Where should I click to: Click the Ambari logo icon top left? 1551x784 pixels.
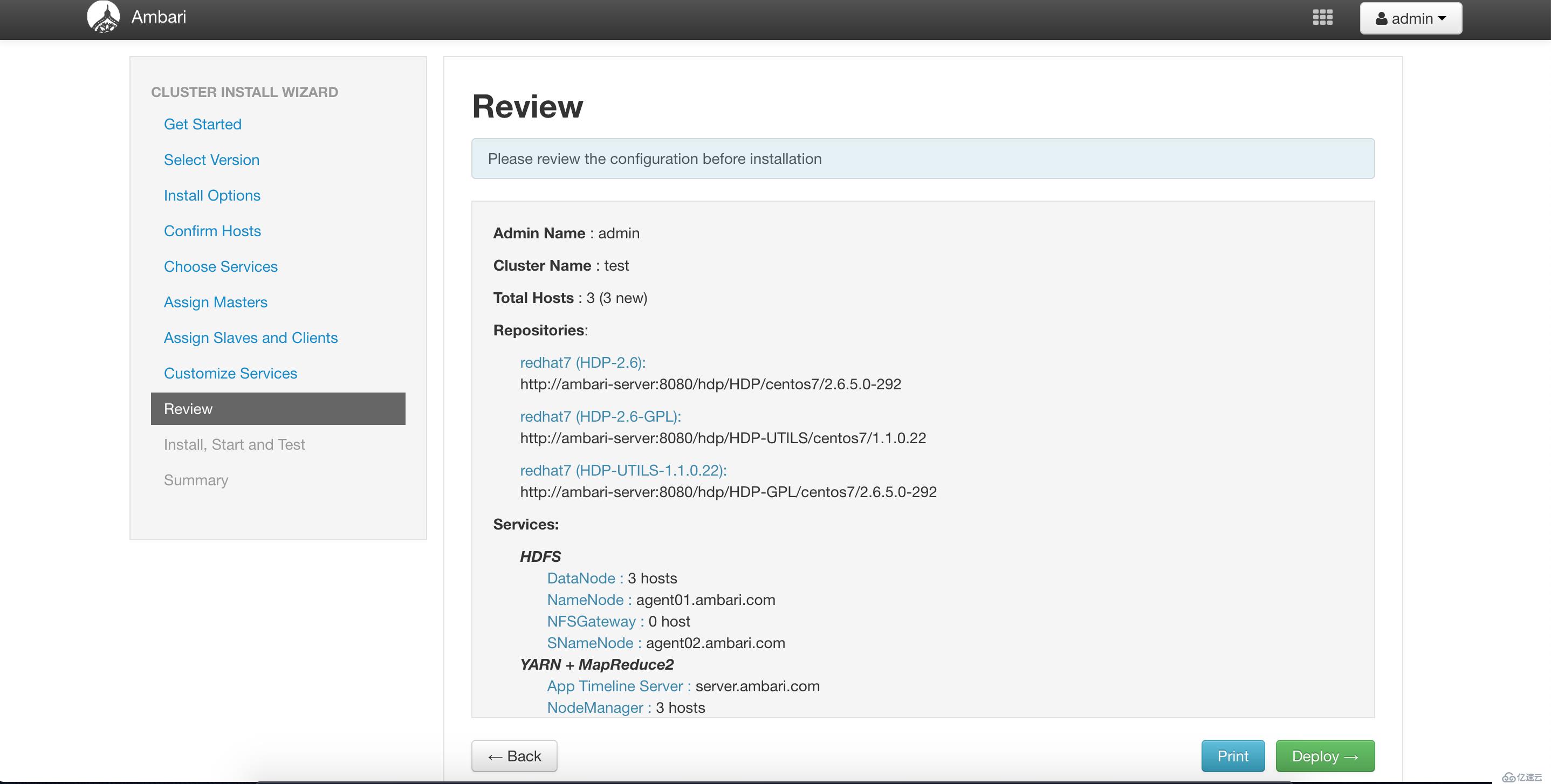click(x=103, y=17)
